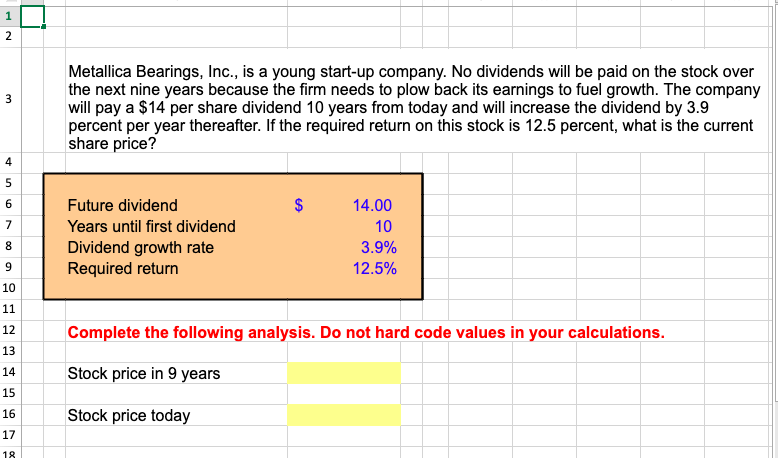Select row 10 via its row header

(x=8, y=288)
